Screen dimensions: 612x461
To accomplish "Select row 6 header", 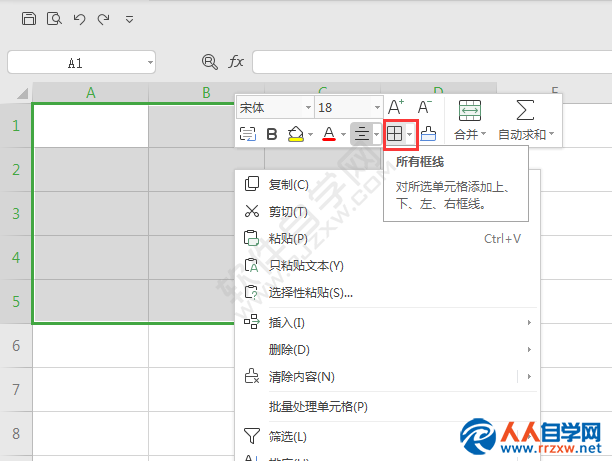I will pyautogui.click(x=16, y=345).
